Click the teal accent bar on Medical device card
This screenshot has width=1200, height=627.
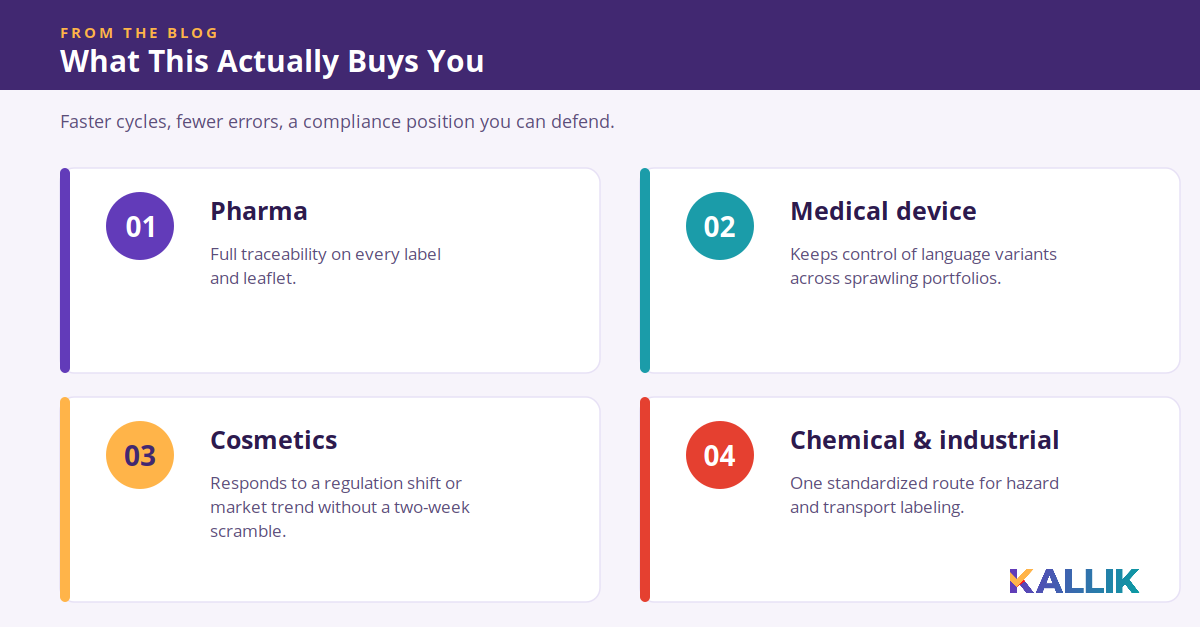(645, 271)
